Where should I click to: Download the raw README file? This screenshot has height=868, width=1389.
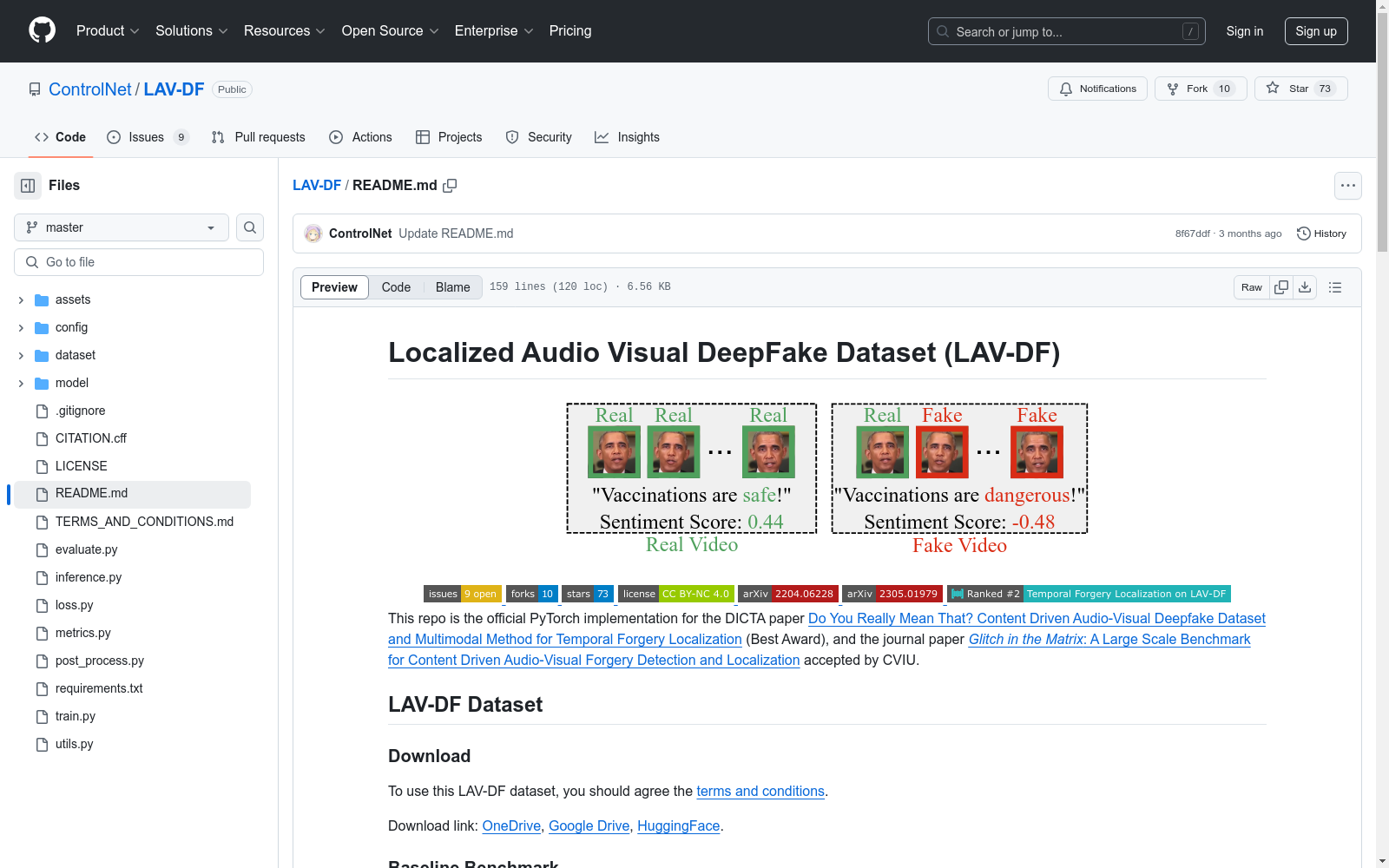click(x=1305, y=286)
